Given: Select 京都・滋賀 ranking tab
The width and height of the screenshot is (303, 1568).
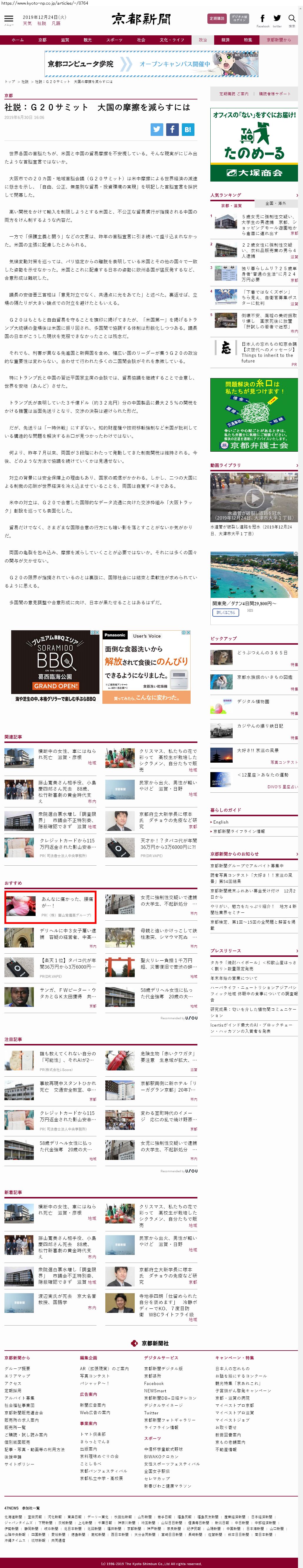Looking at the screenshot, I should 232,205.
